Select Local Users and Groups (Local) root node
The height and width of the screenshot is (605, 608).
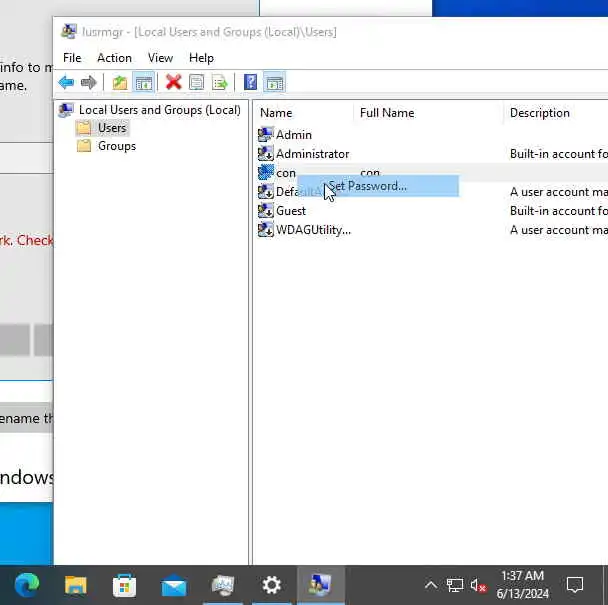159,110
